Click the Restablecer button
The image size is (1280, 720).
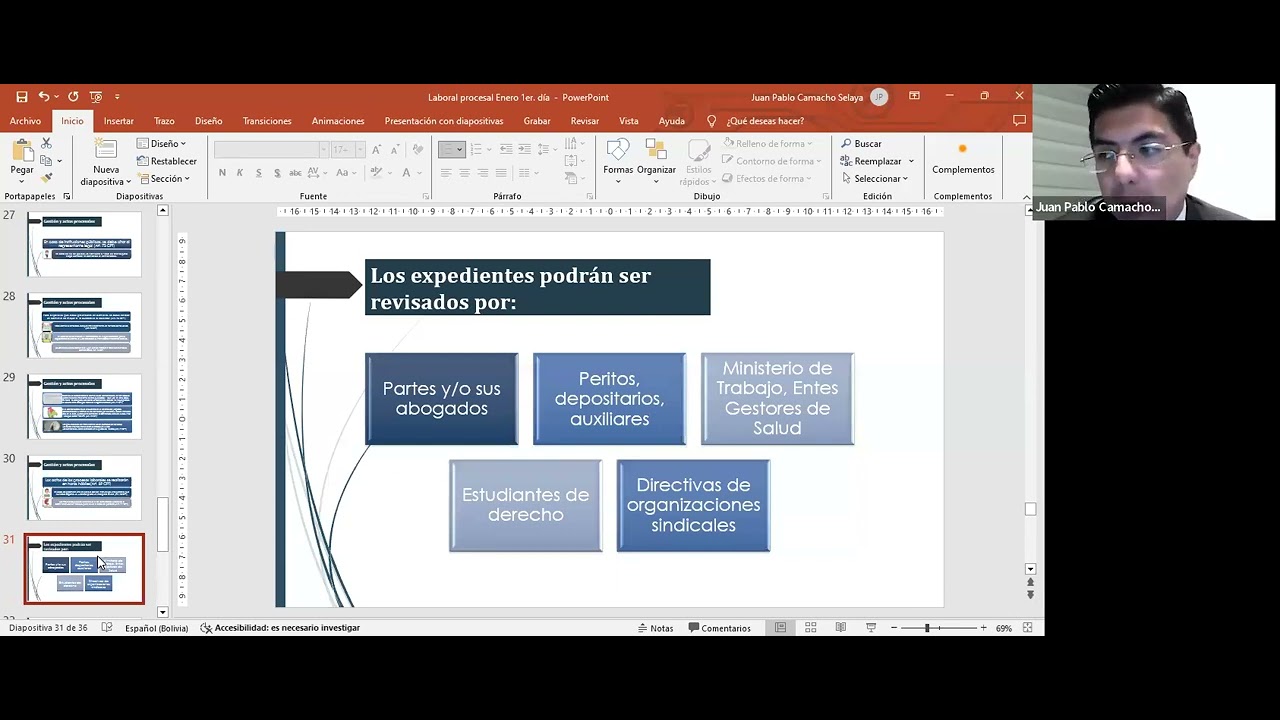[x=167, y=161]
